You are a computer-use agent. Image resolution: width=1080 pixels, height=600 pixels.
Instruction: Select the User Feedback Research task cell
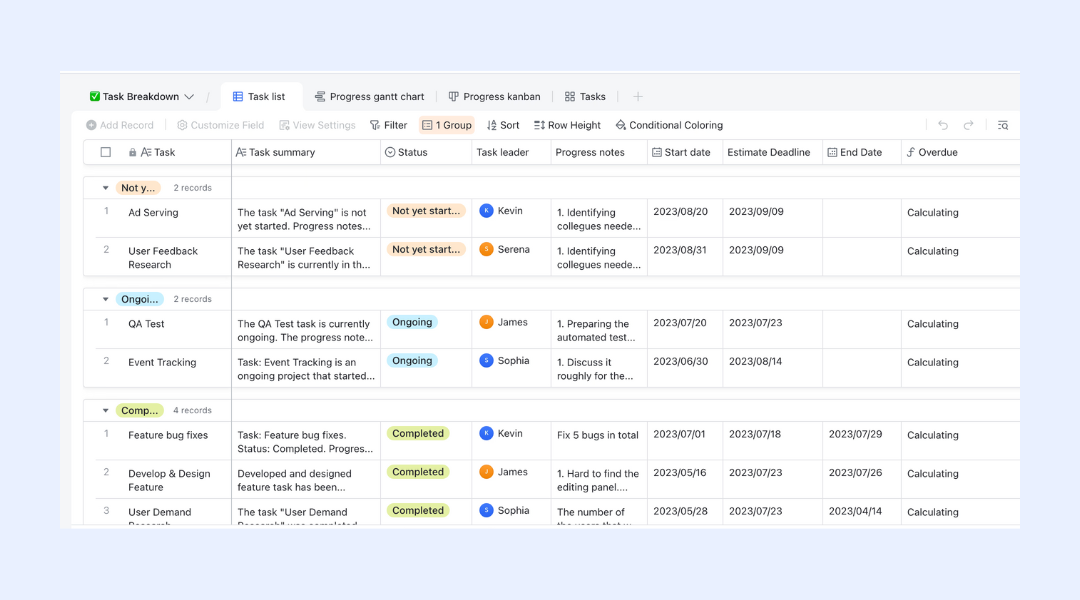[x=163, y=258]
